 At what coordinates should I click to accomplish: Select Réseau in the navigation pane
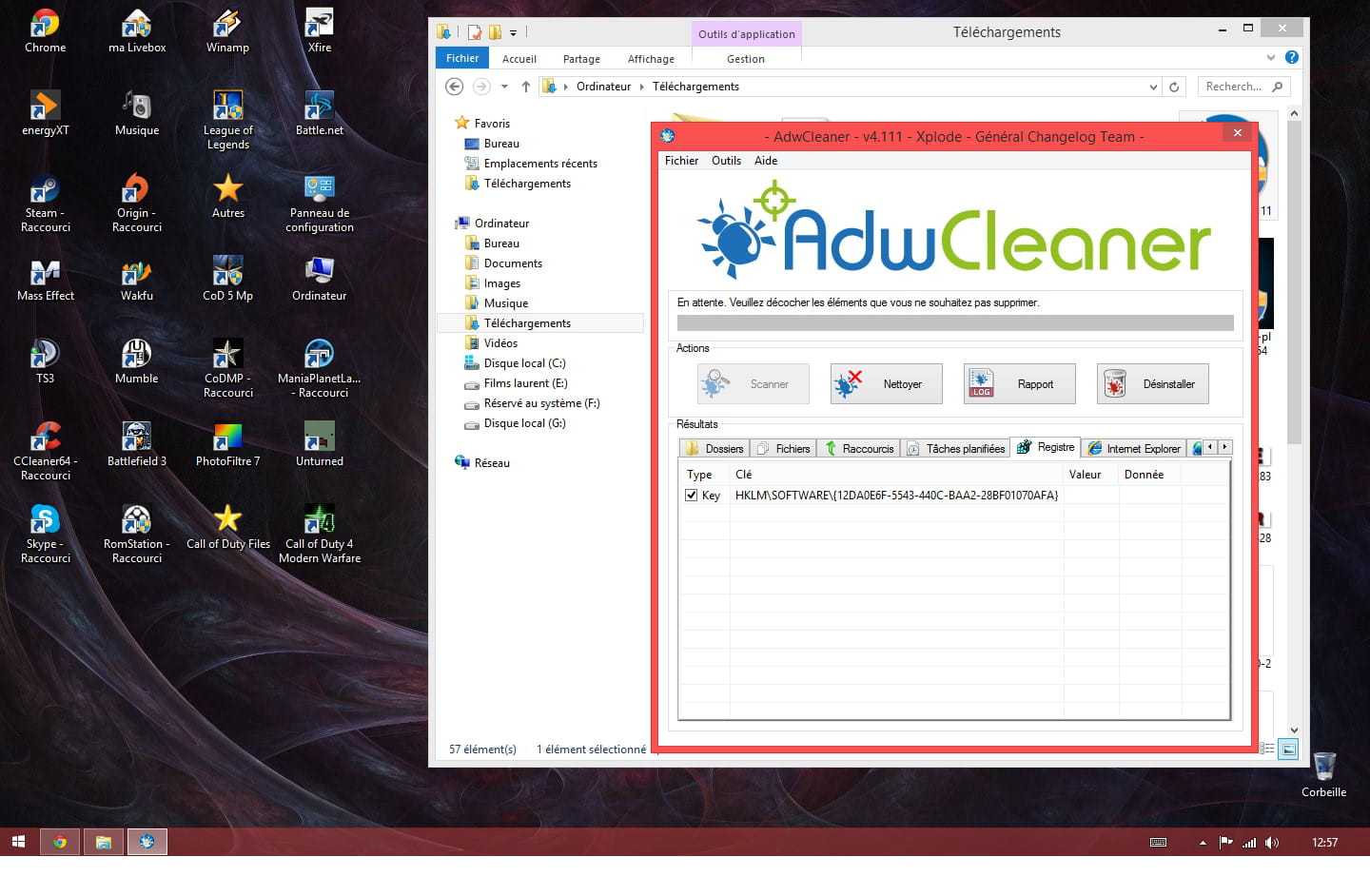pos(492,463)
